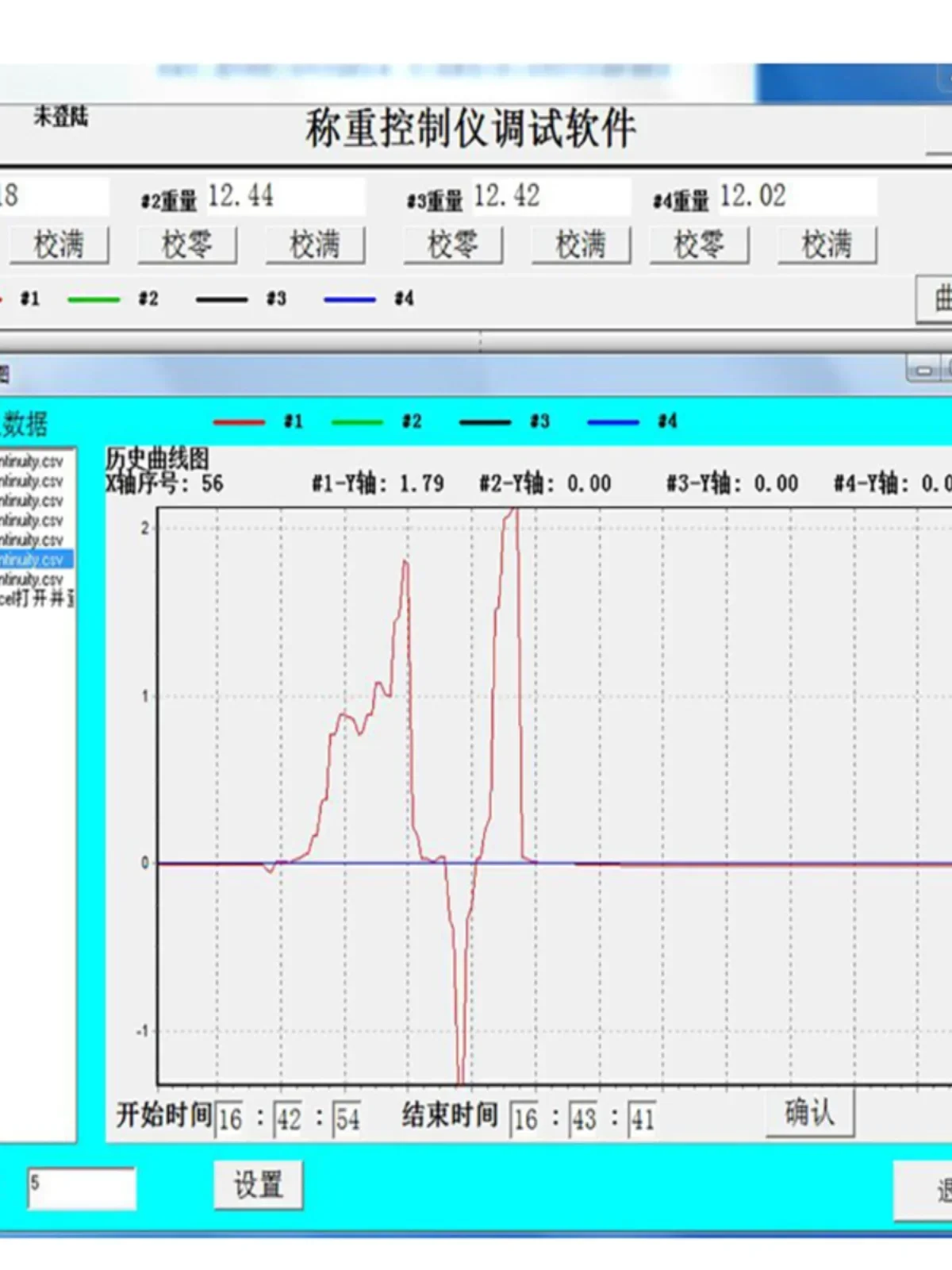Image resolution: width=952 pixels, height=1270 pixels.
Task: Click the #4重量 value field showing 12.02
Action: [797, 196]
